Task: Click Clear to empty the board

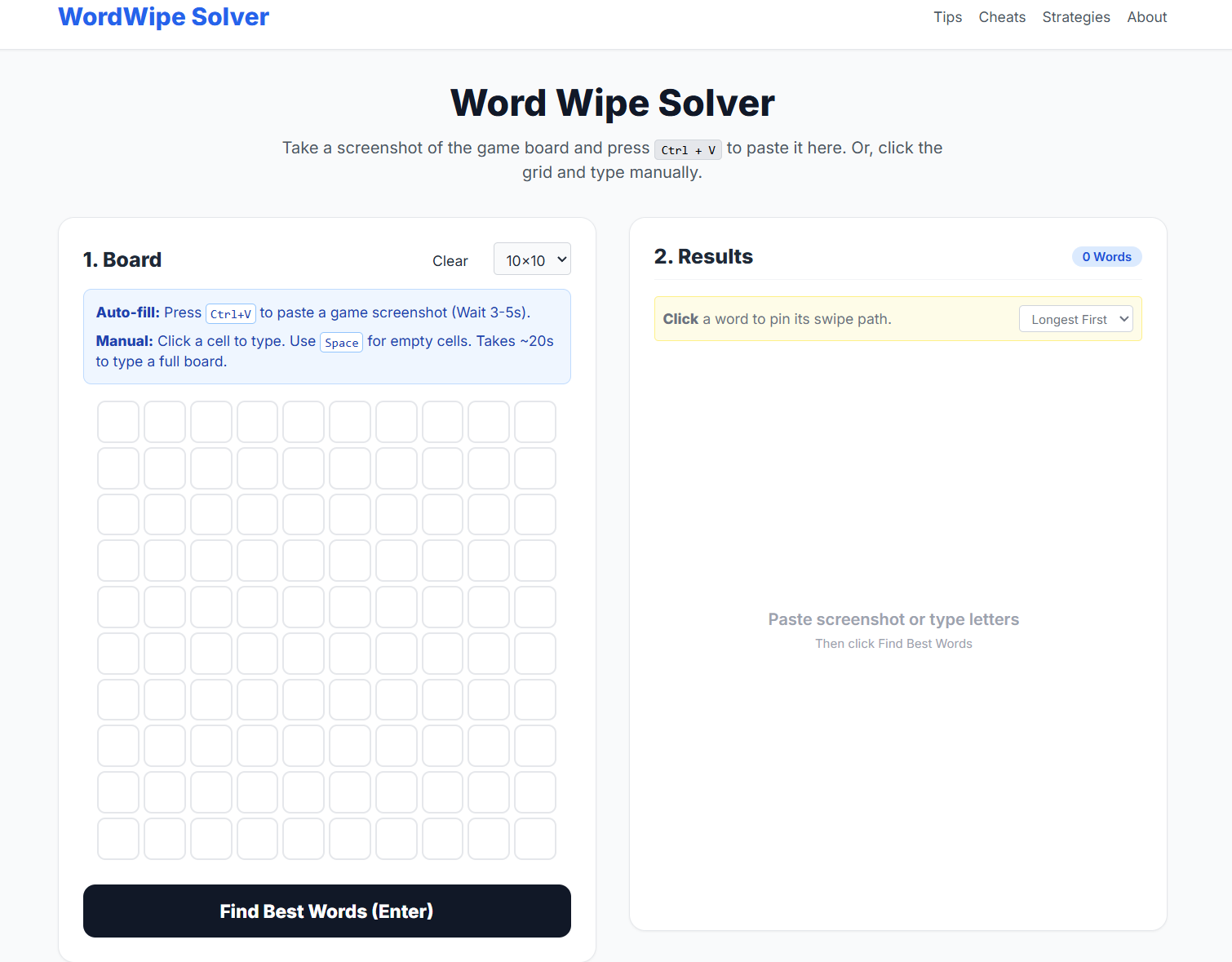Action: (x=450, y=260)
